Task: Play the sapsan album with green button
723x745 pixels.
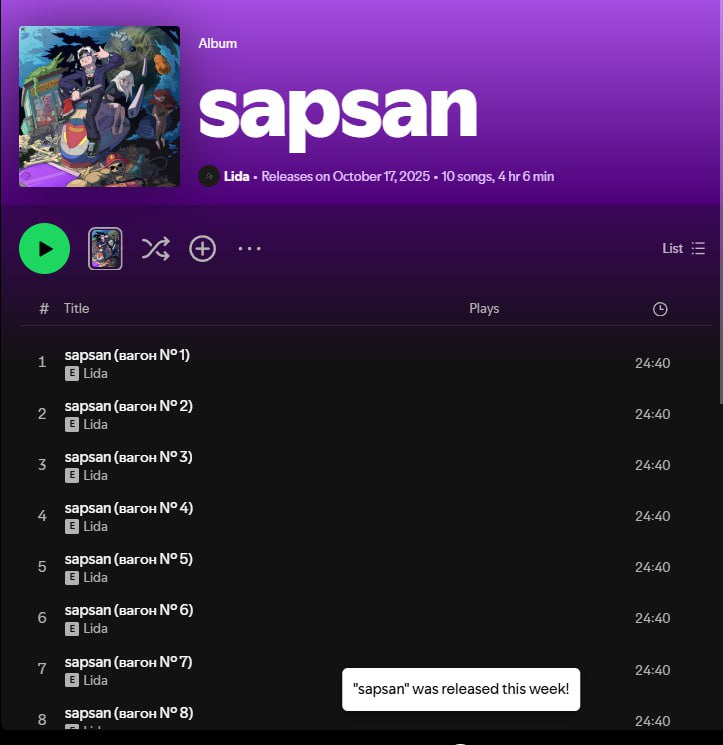Action: click(45, 248)
